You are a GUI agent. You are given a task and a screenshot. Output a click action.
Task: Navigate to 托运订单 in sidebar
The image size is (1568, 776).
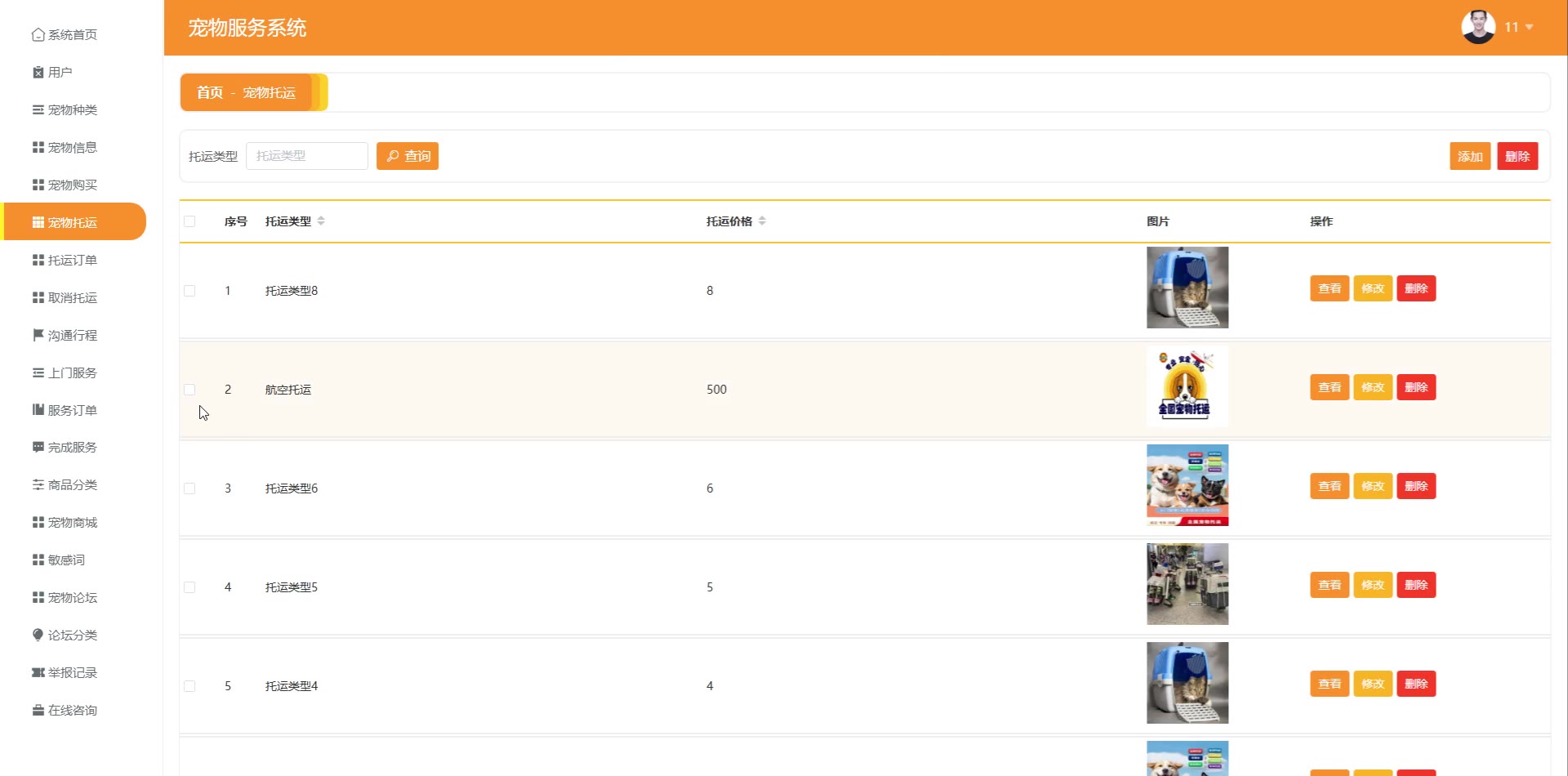pos(73,260)
